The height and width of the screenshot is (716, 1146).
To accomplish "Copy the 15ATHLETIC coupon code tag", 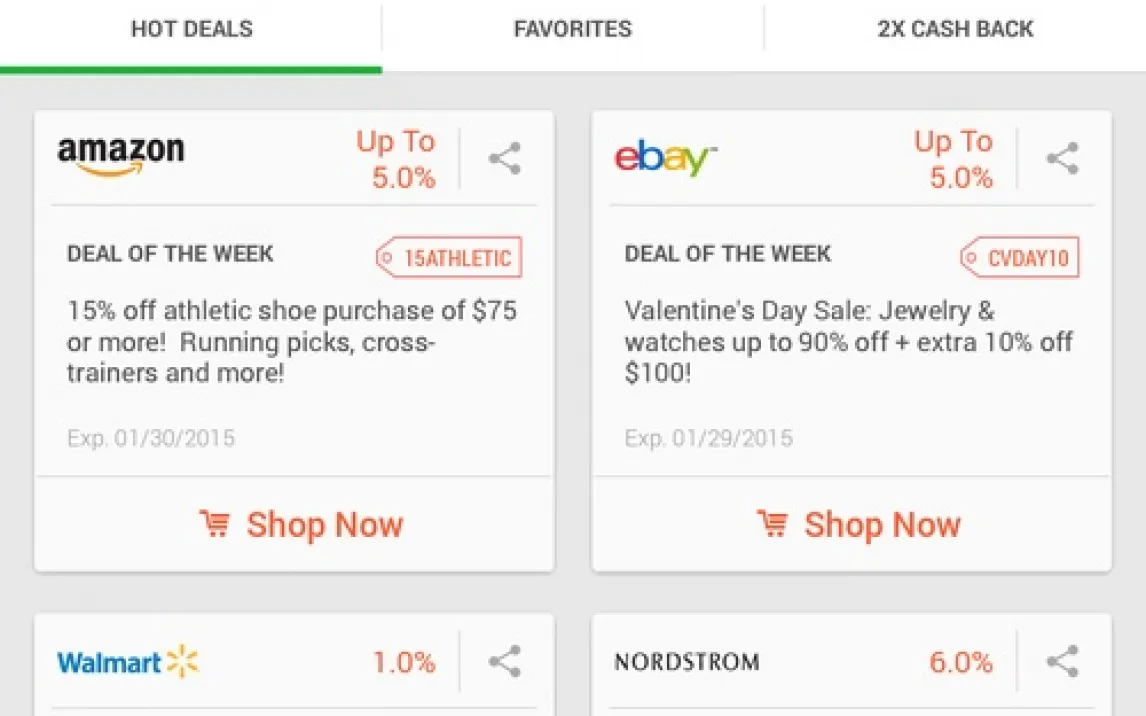I will point(449,258).
